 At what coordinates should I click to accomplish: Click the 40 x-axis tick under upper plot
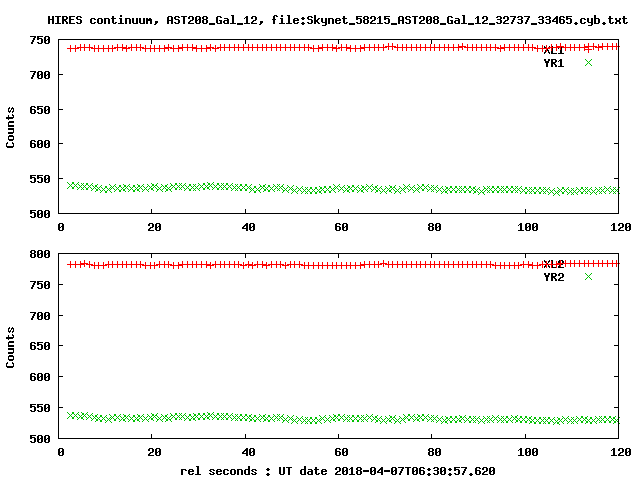(248, 227)
